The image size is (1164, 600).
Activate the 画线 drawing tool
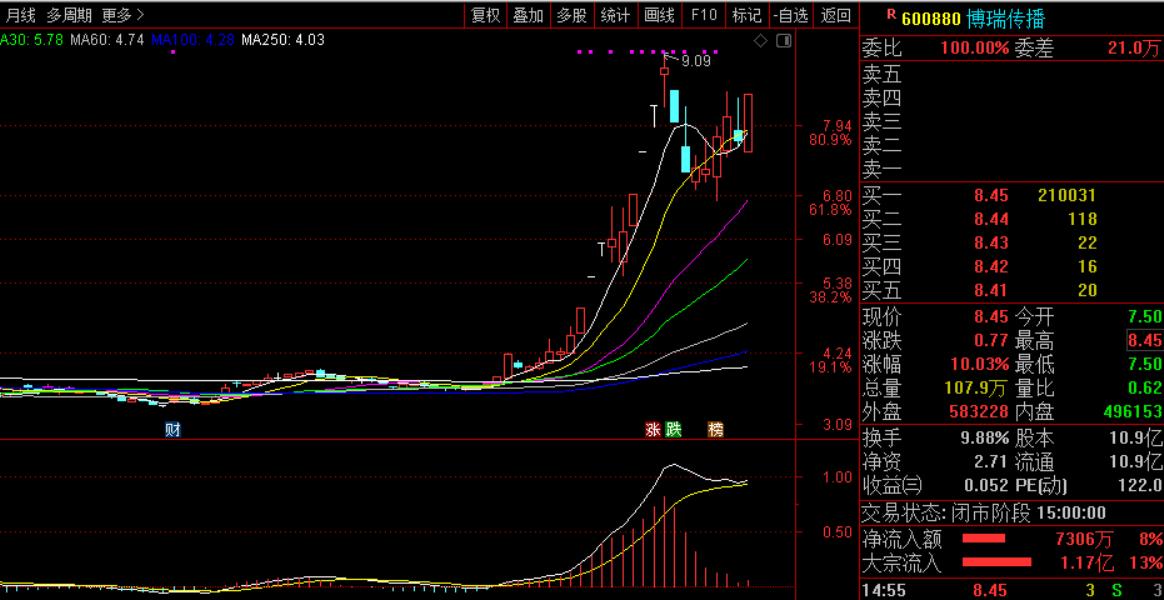point(659,15)
